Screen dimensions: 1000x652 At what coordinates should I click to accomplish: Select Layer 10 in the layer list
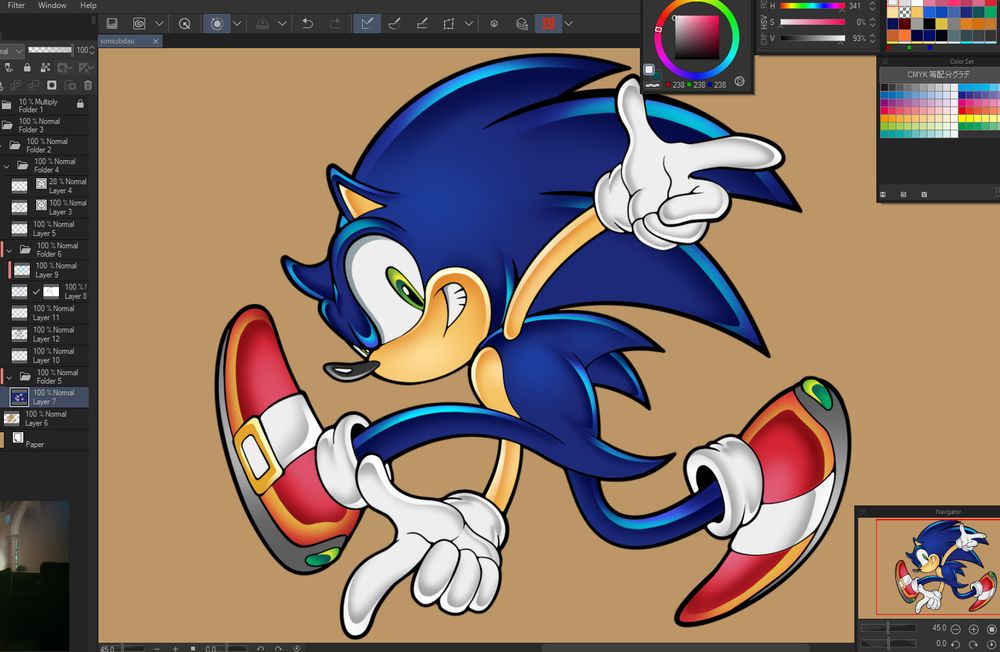click(45, 355)
